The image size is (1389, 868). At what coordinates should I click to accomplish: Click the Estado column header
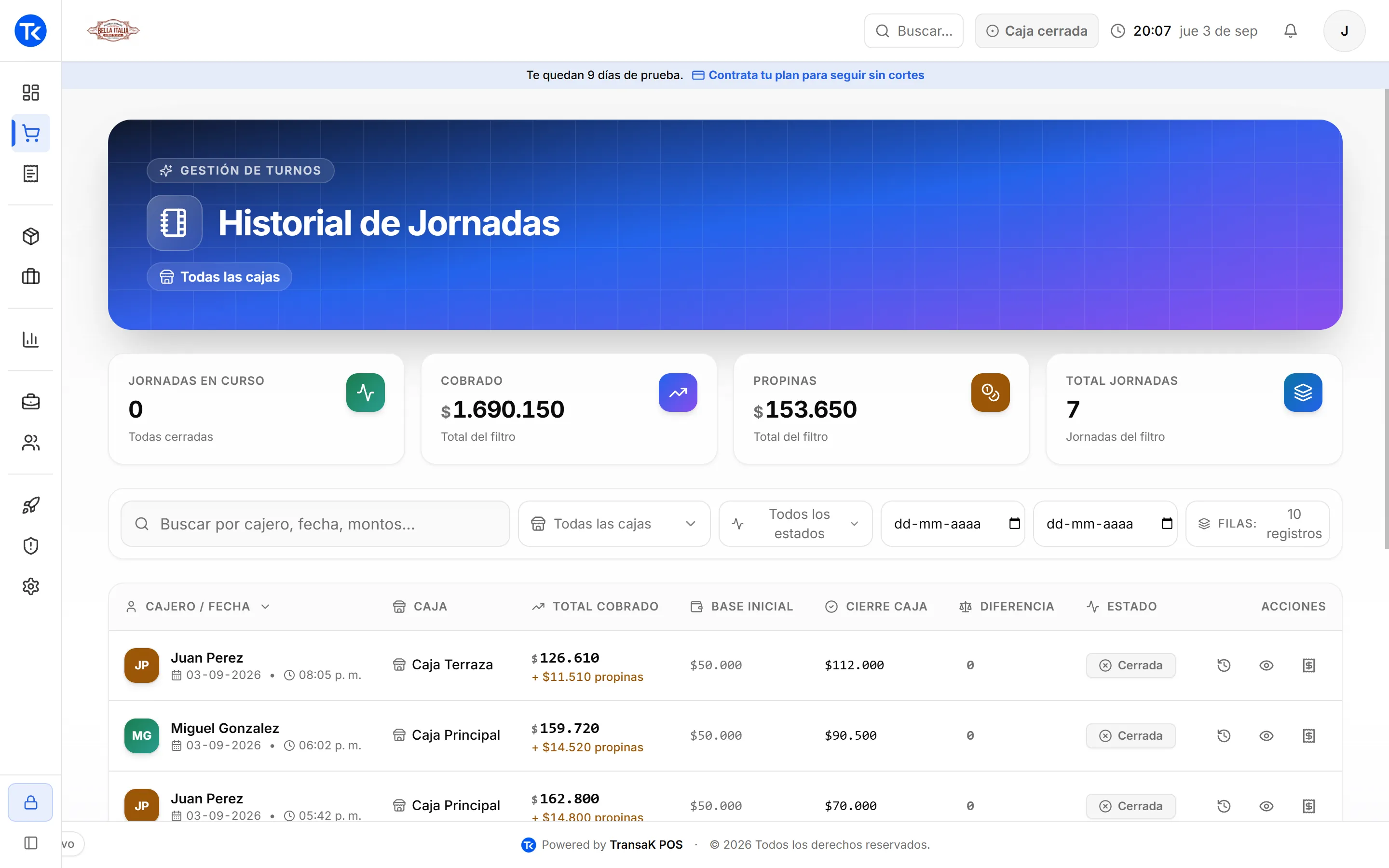click(1121, 607)
